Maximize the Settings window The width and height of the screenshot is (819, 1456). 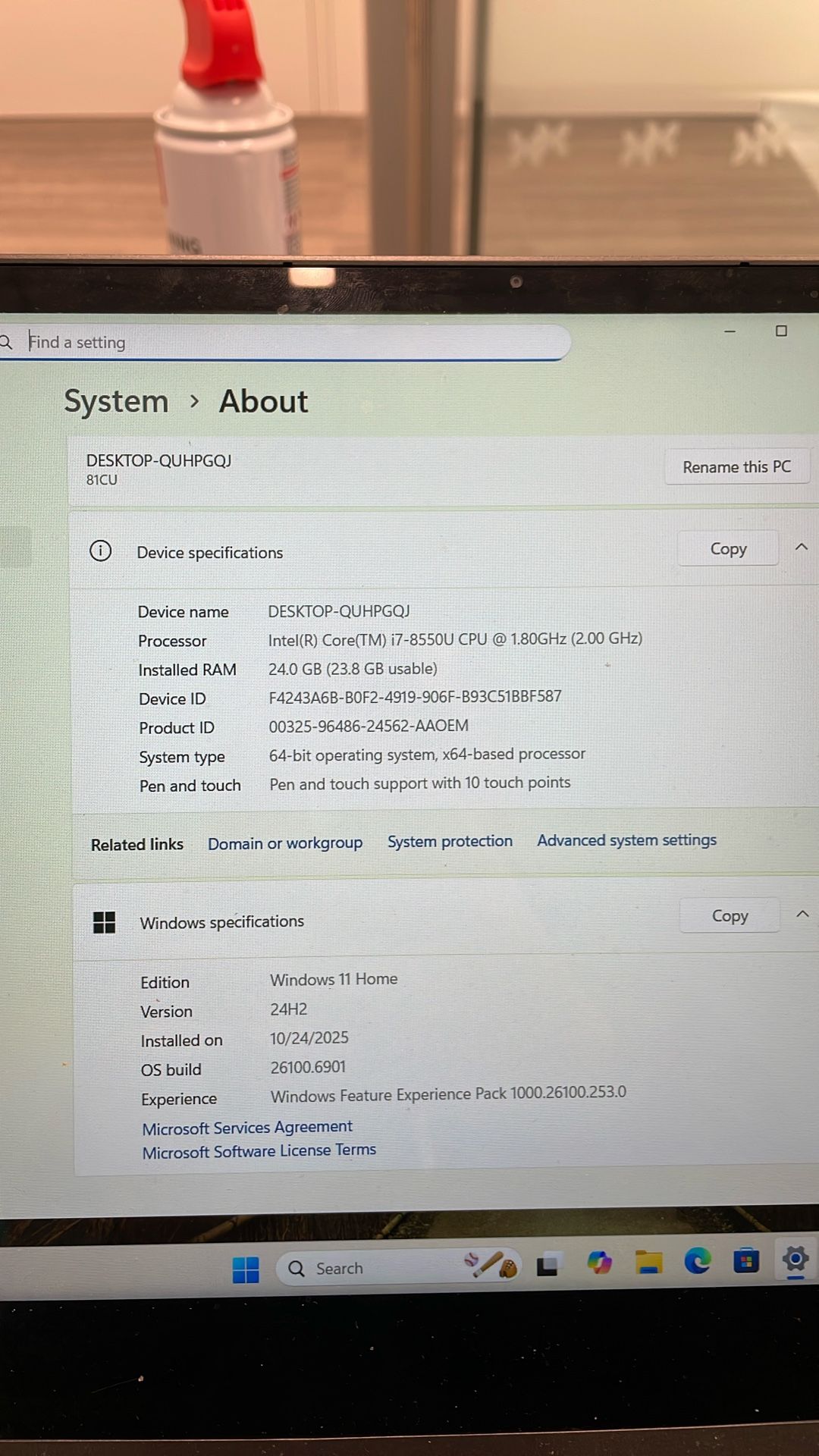781,331
